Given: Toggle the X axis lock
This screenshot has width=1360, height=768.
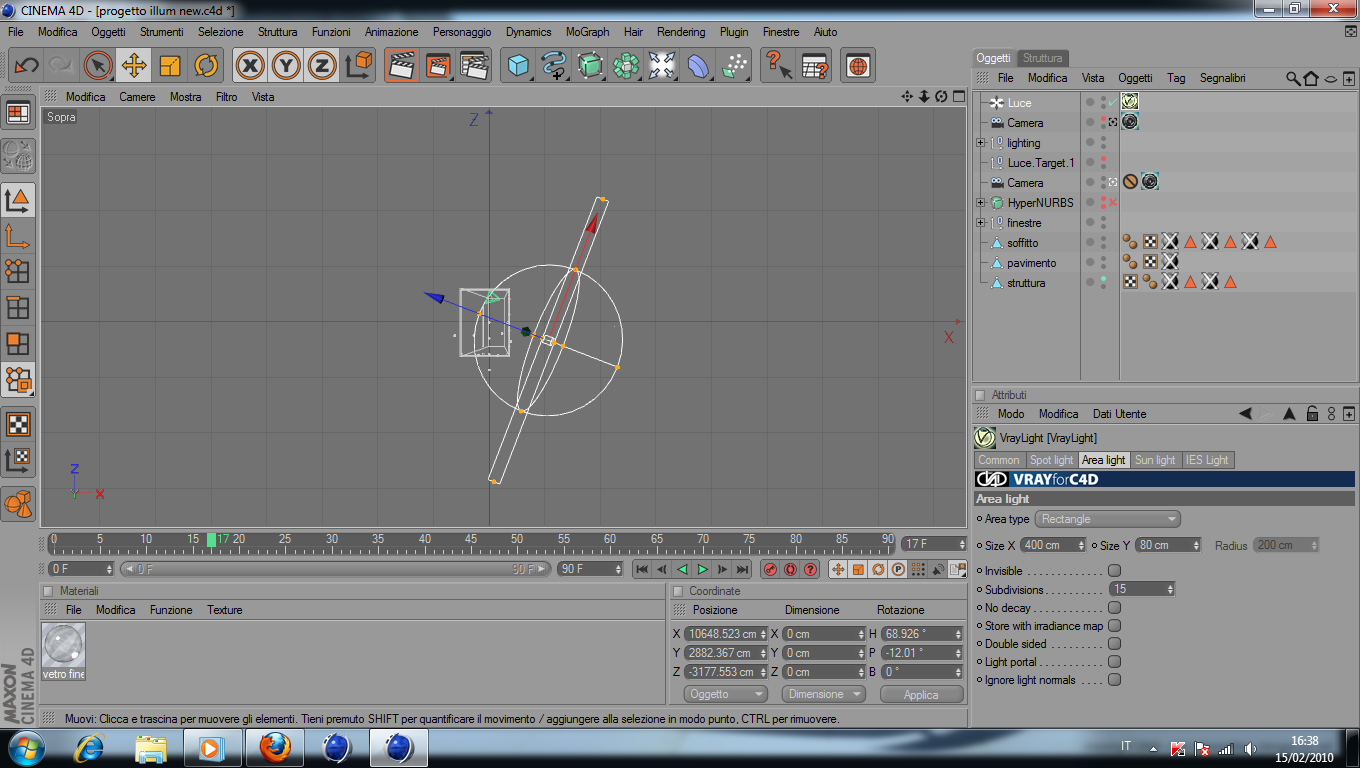Looking at the screenshot, I should pyautogui.click(x=250, y=66).
